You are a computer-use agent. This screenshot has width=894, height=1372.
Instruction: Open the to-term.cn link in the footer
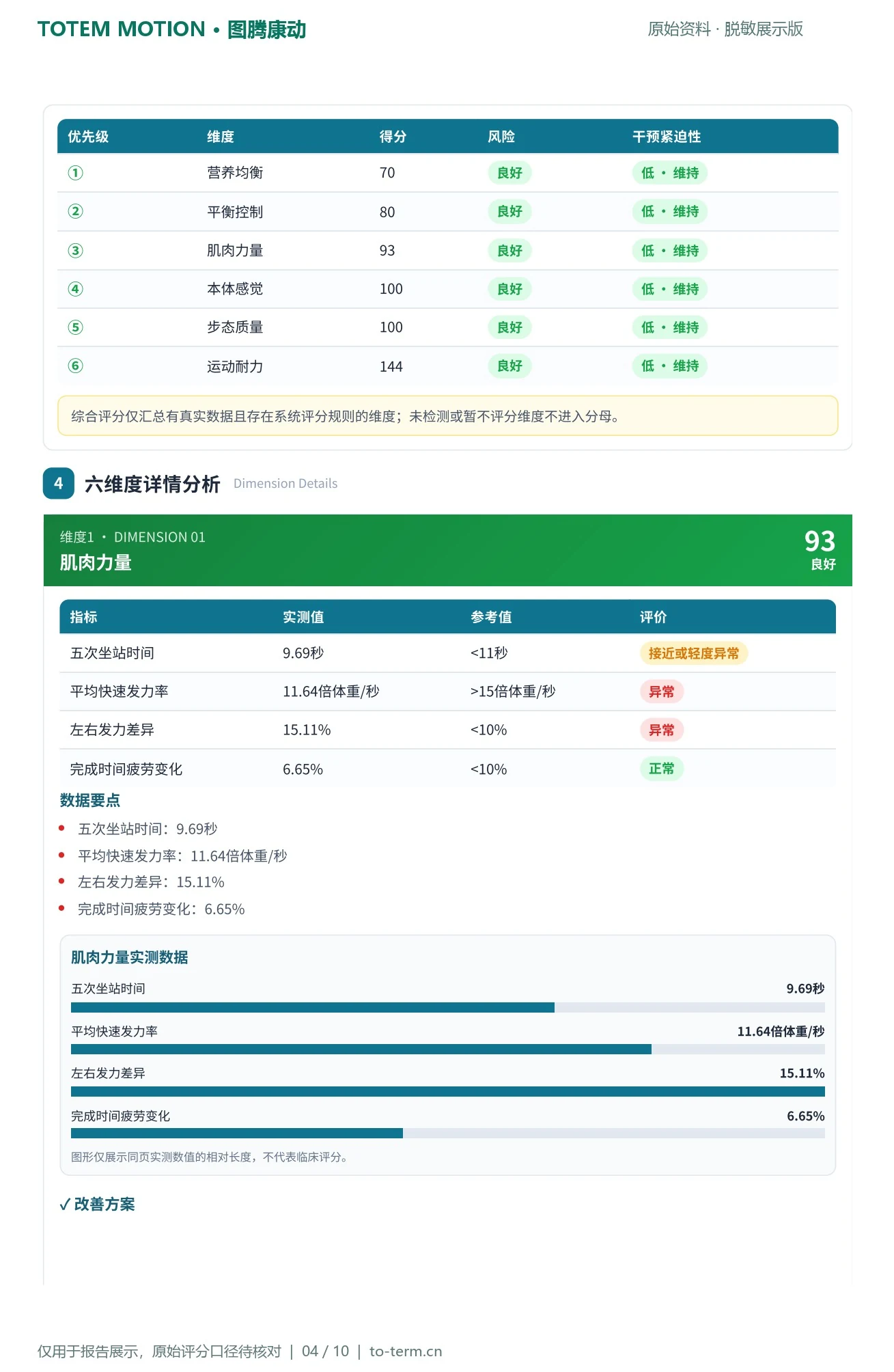406,1352
